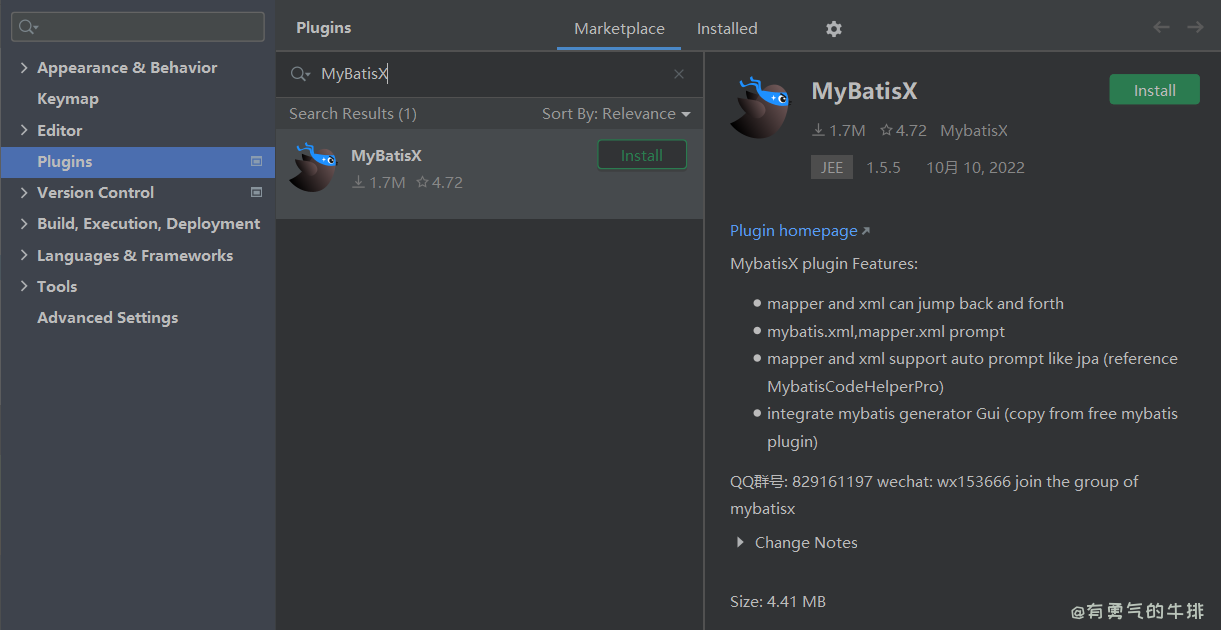This screenshot has height=630, width=1221.
Task: Click the plugin settings gear icon
Action: [x=833, y=29]
